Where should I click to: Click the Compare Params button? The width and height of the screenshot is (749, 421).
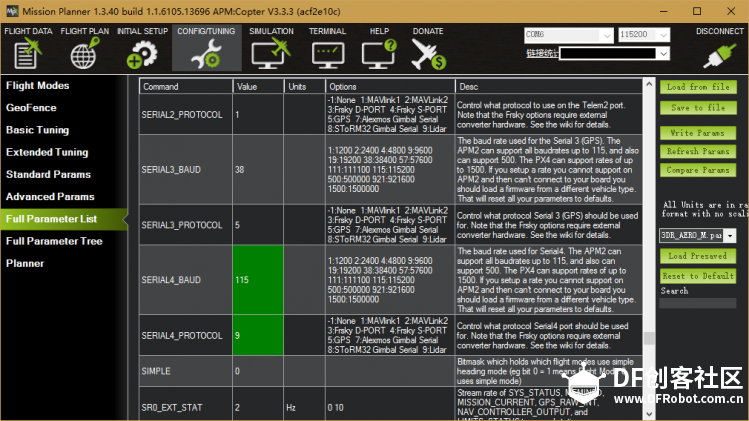coord(698,170)
